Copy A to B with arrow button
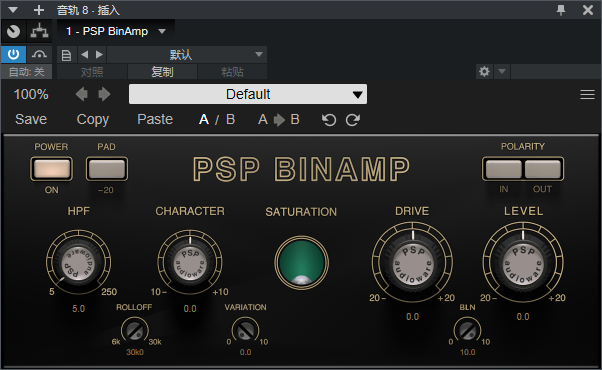This screenshot has height=370, width=602. tap(279, 120)
